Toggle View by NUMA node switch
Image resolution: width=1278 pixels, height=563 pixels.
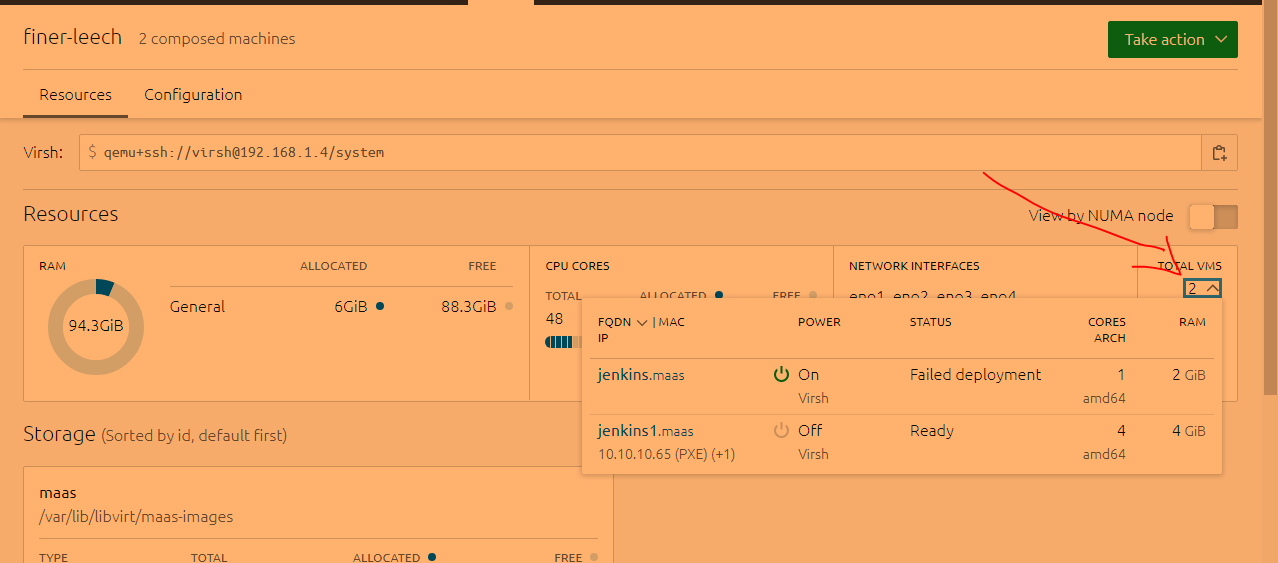pos(1212,217)
